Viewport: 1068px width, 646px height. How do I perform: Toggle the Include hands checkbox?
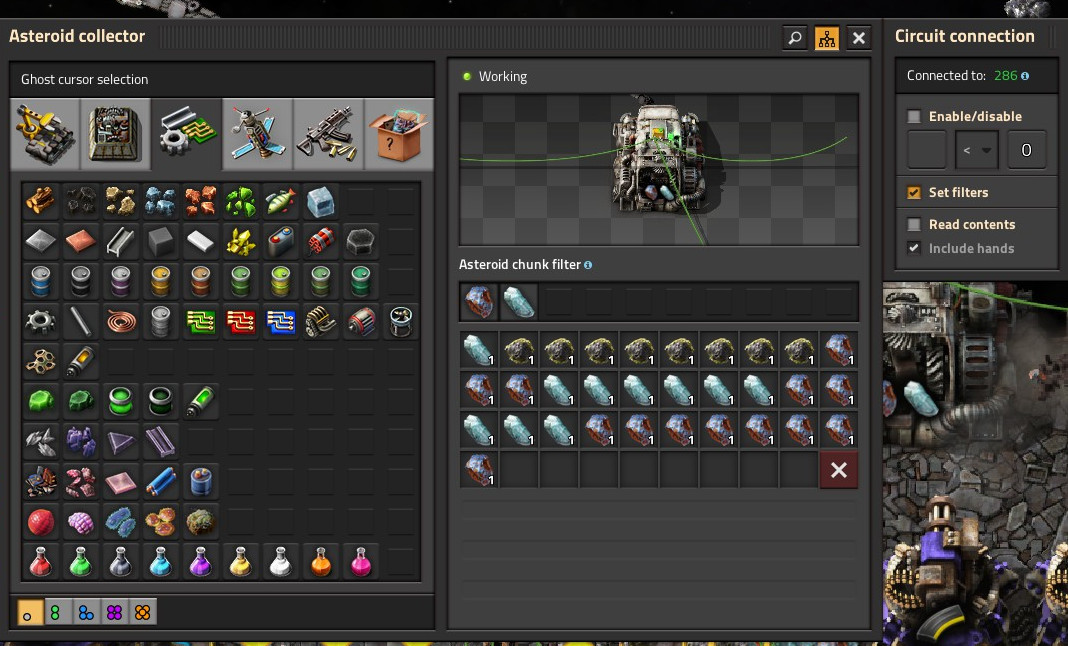[x=914, y=248]
